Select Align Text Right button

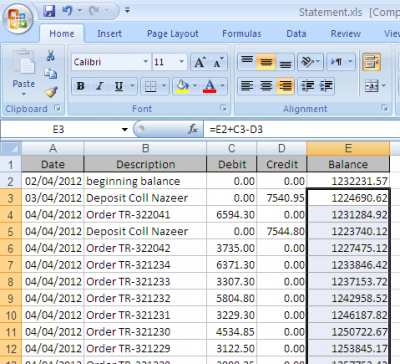tap(285, 86)
